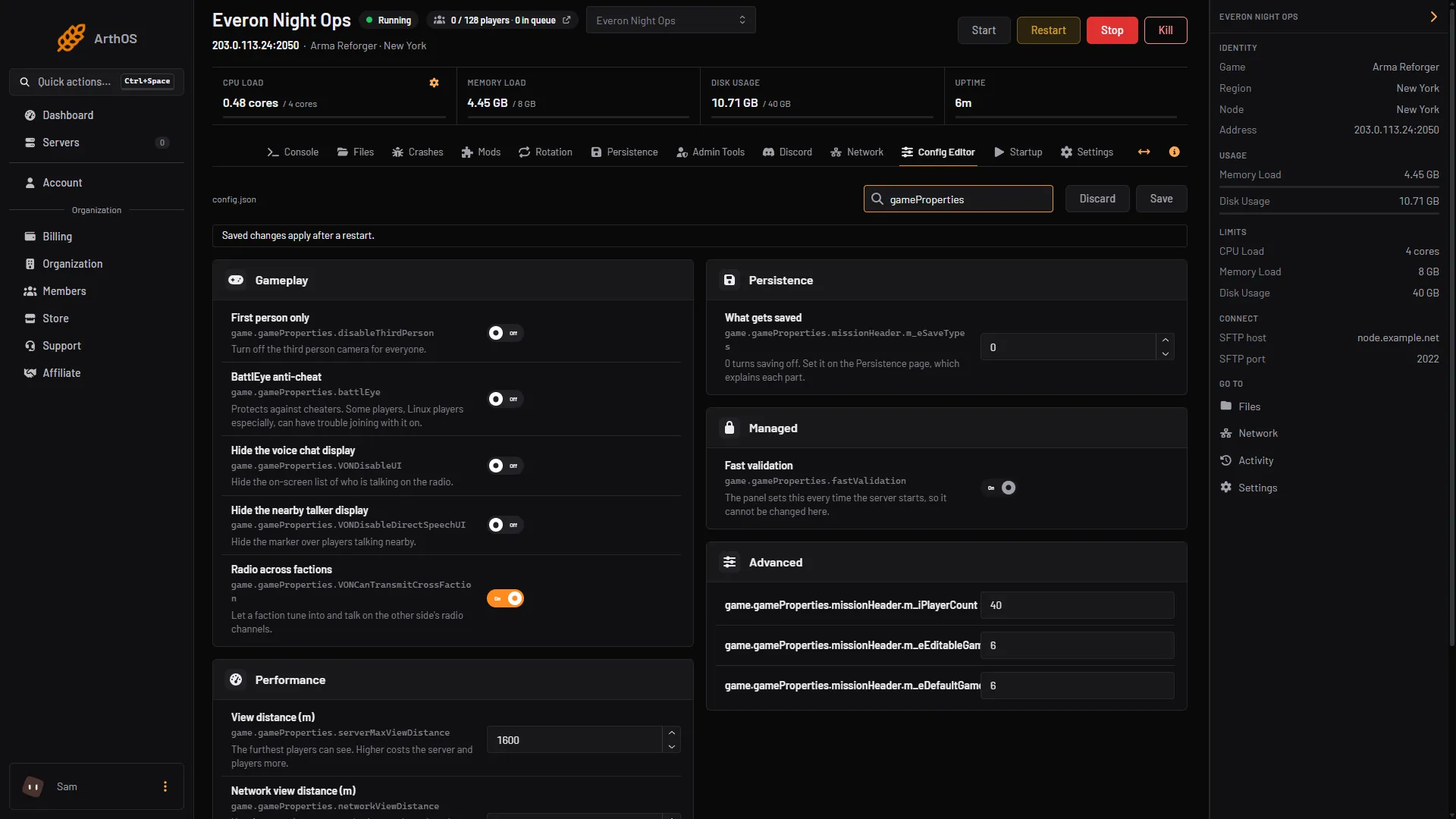Go to Members page
This screenshot has height=819, width=1456.
coord(96,291)
